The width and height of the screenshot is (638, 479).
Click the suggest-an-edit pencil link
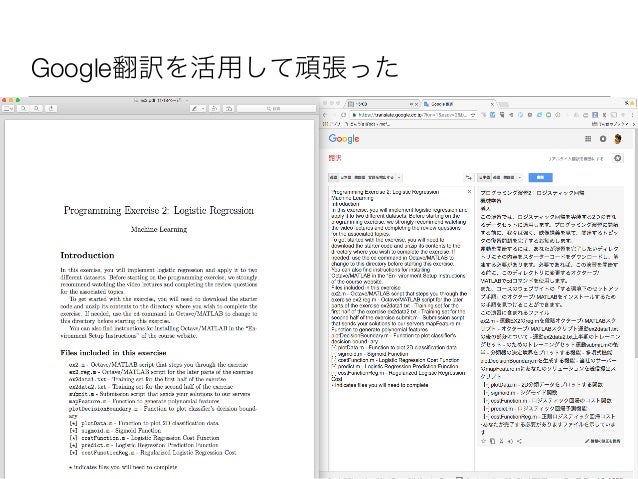pyautogui.click(x=603, y=441)
